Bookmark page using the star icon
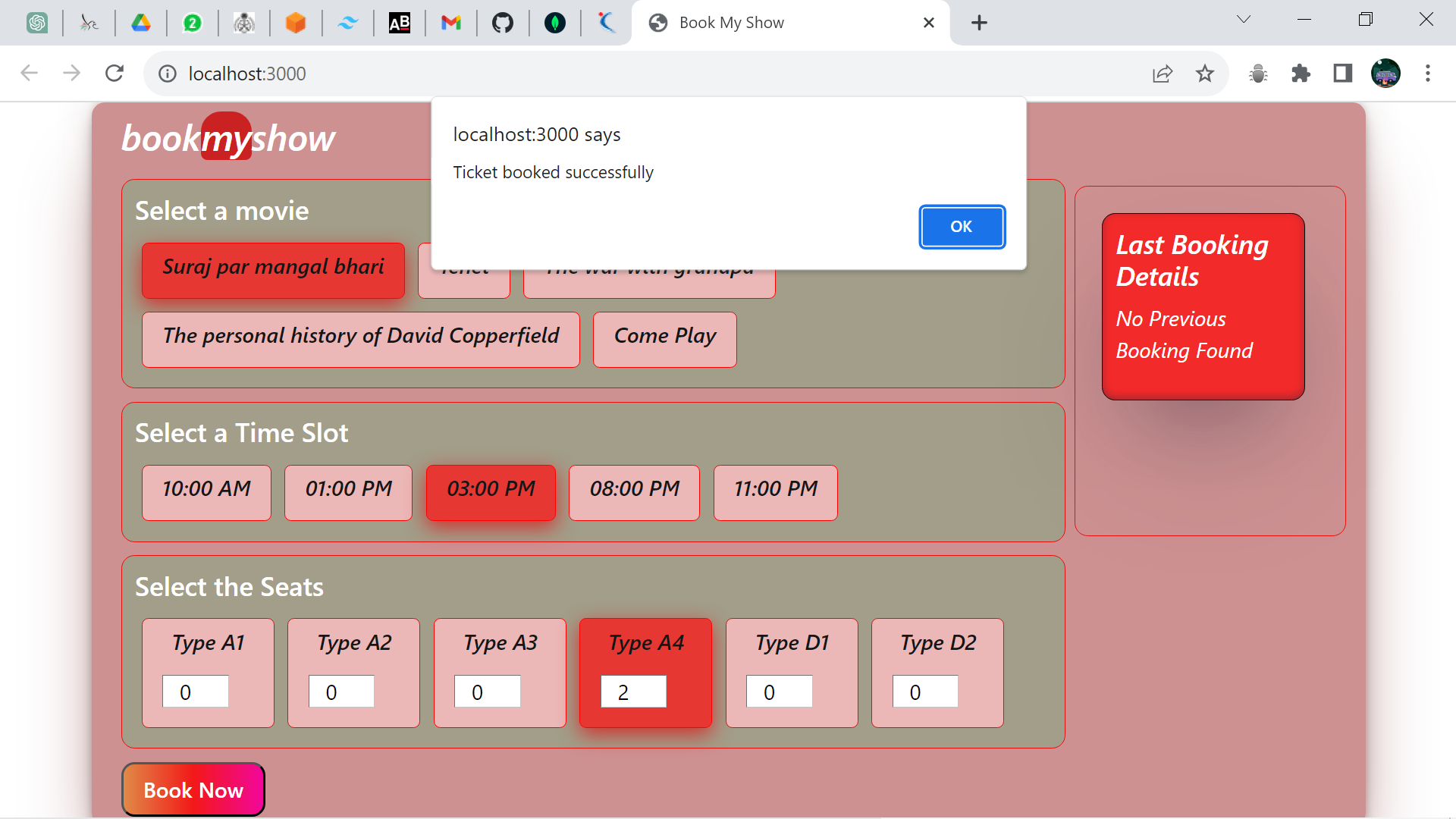1456x819 pixels. point(1205,74)
